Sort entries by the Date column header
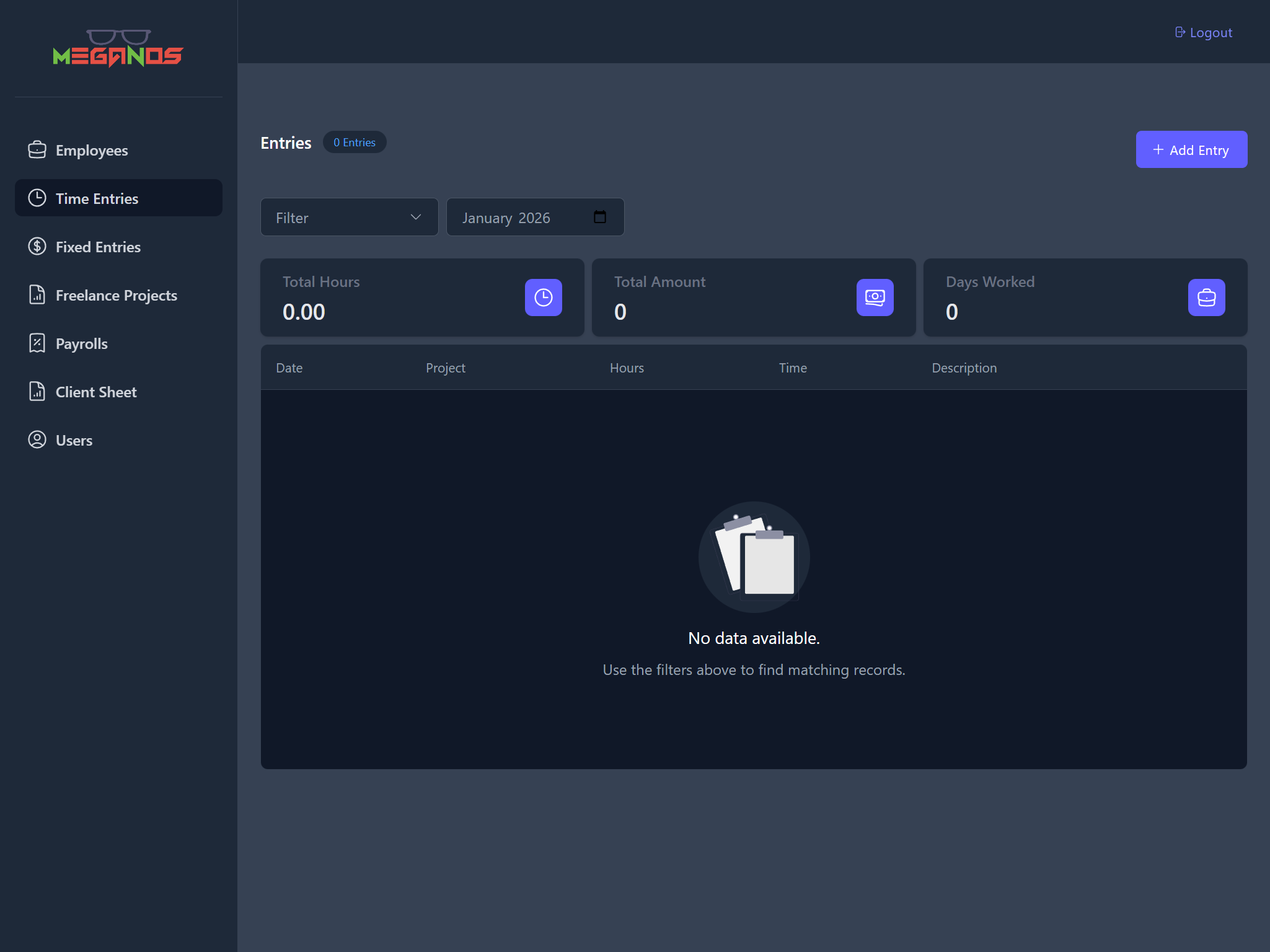 [x=289, y=367]
